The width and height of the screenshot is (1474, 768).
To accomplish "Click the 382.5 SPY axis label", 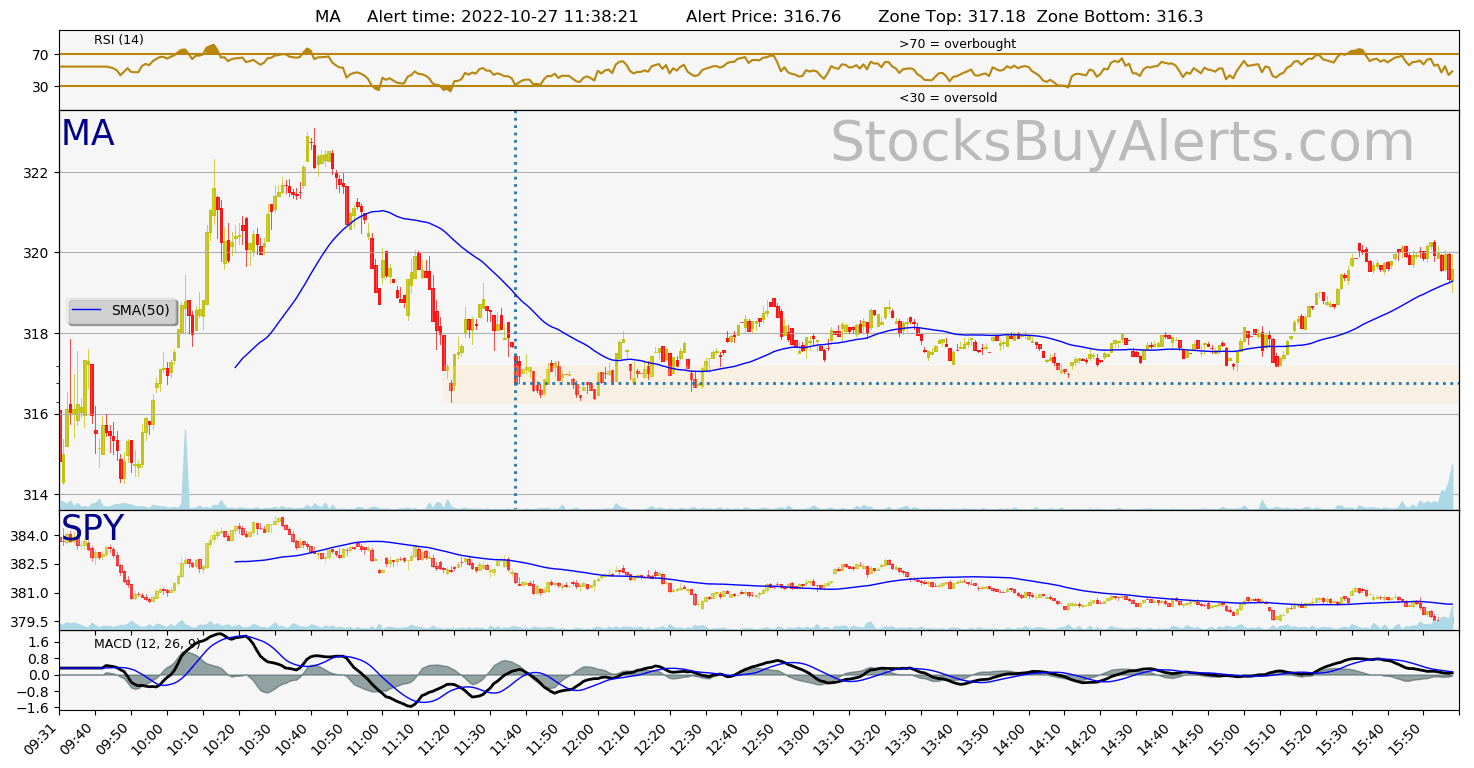I will 29,565.
